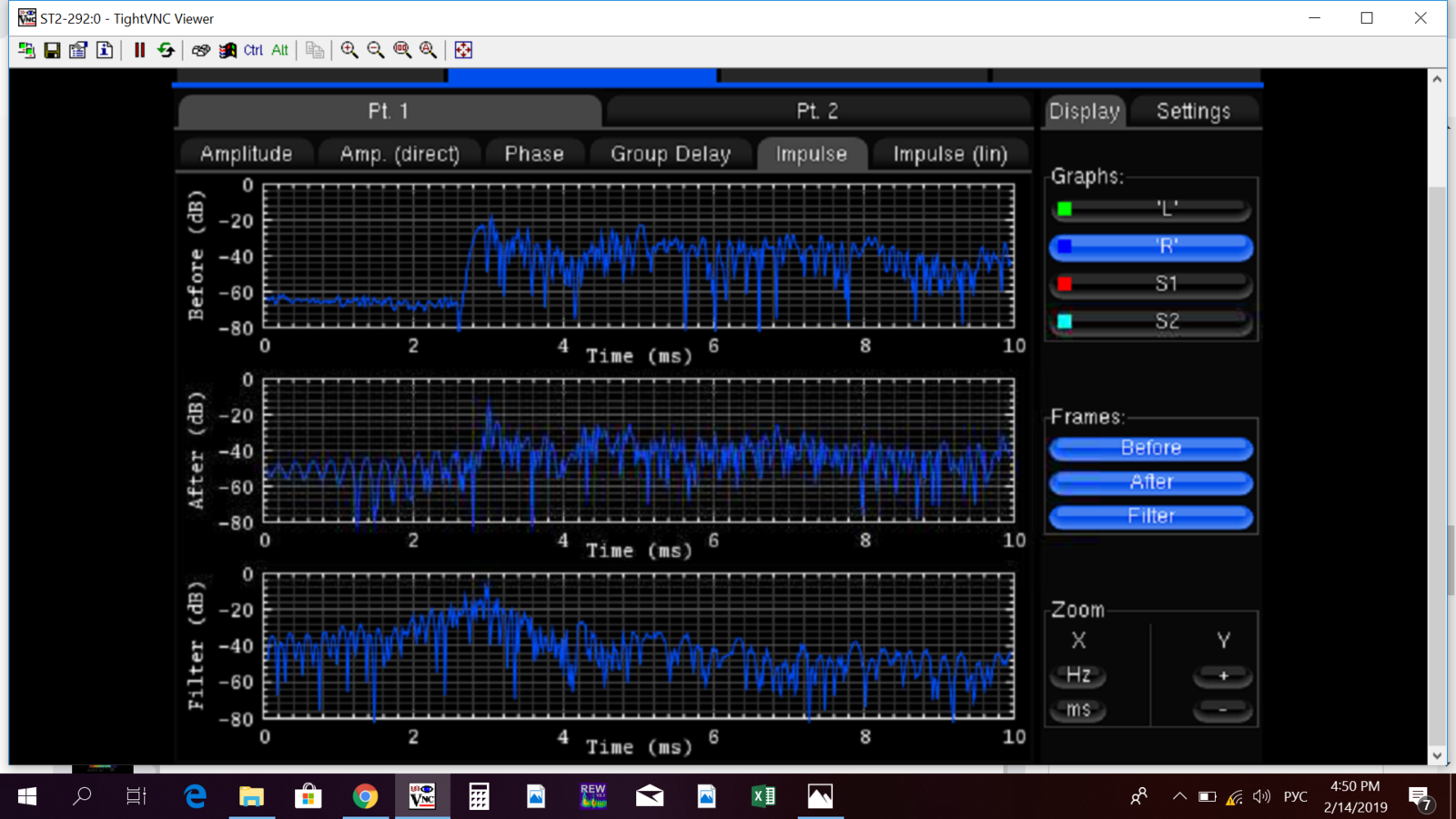Click the cyan swatch for graph S2

(1065, 321)
